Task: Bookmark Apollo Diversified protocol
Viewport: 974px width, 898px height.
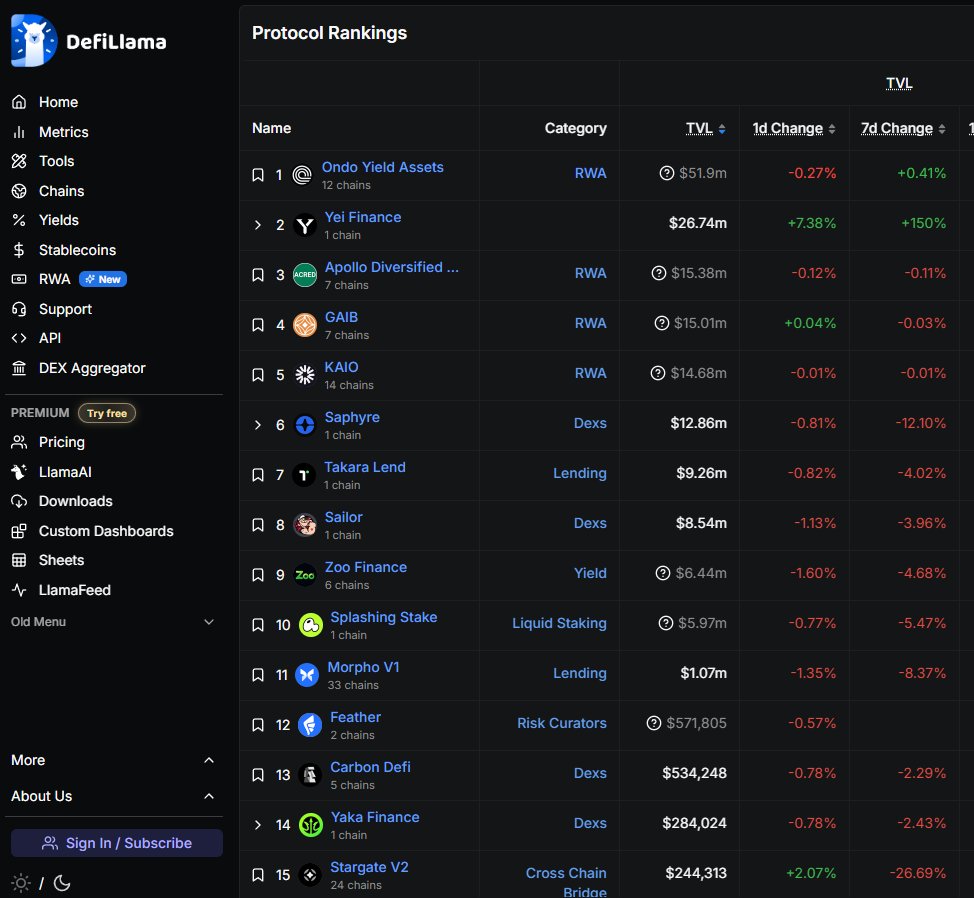Action: tap(258, 274)
